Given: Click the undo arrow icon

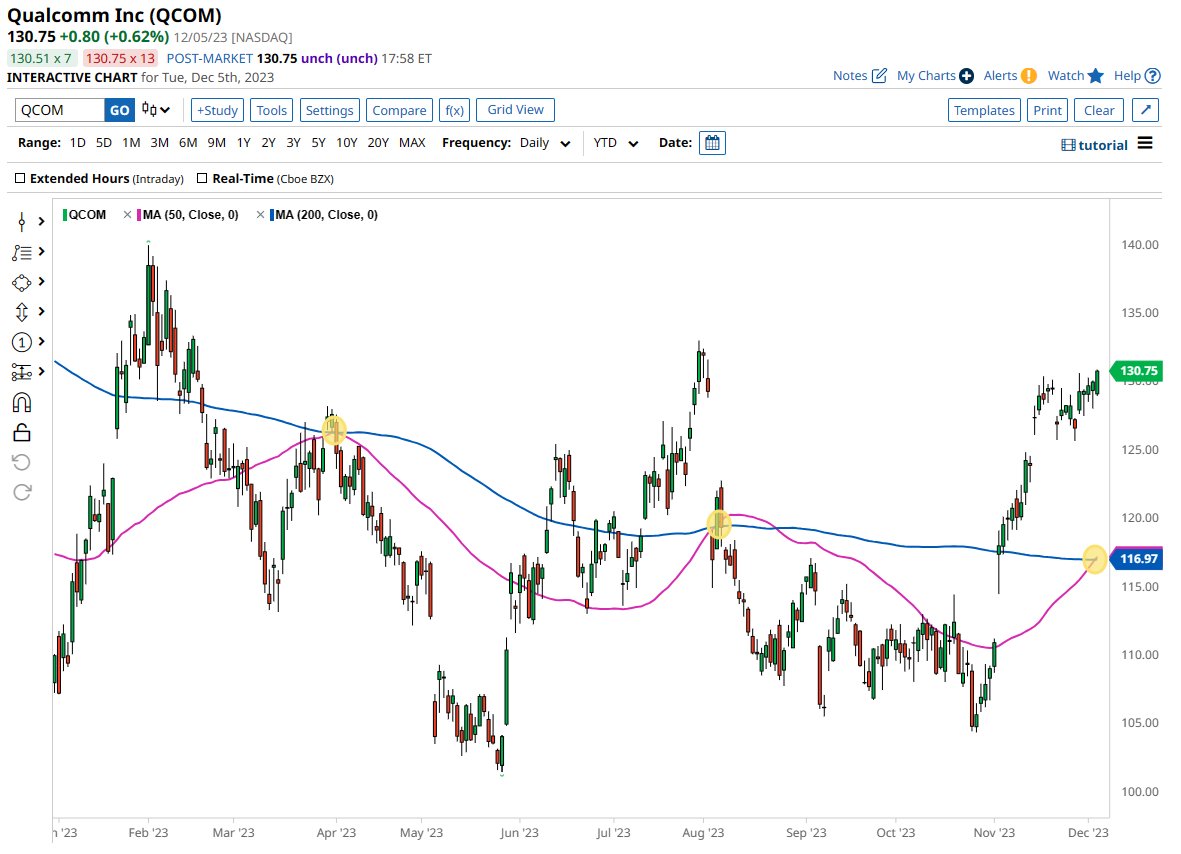Looking at the screenshot, I should click(x=22, y=462).
